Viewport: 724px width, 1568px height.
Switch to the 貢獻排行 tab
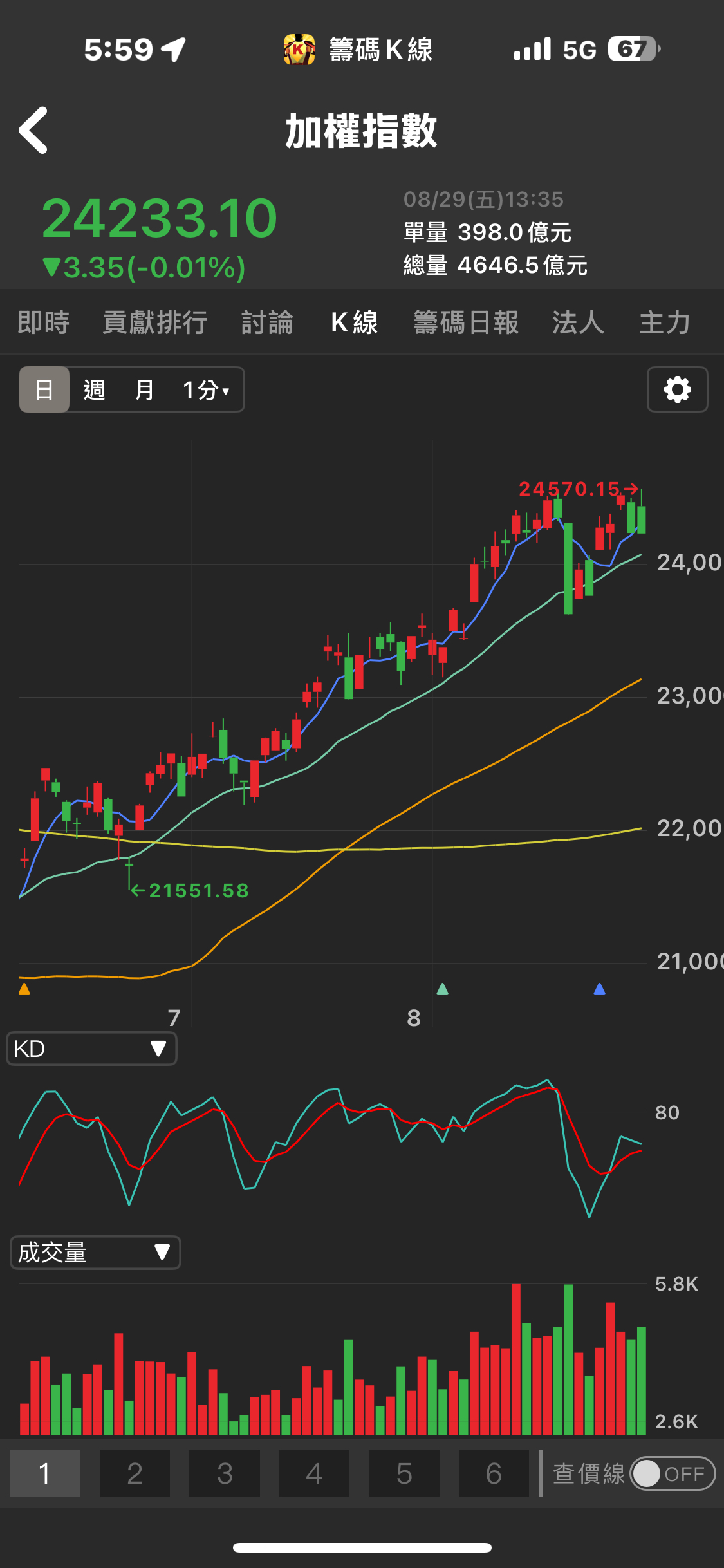154,322
